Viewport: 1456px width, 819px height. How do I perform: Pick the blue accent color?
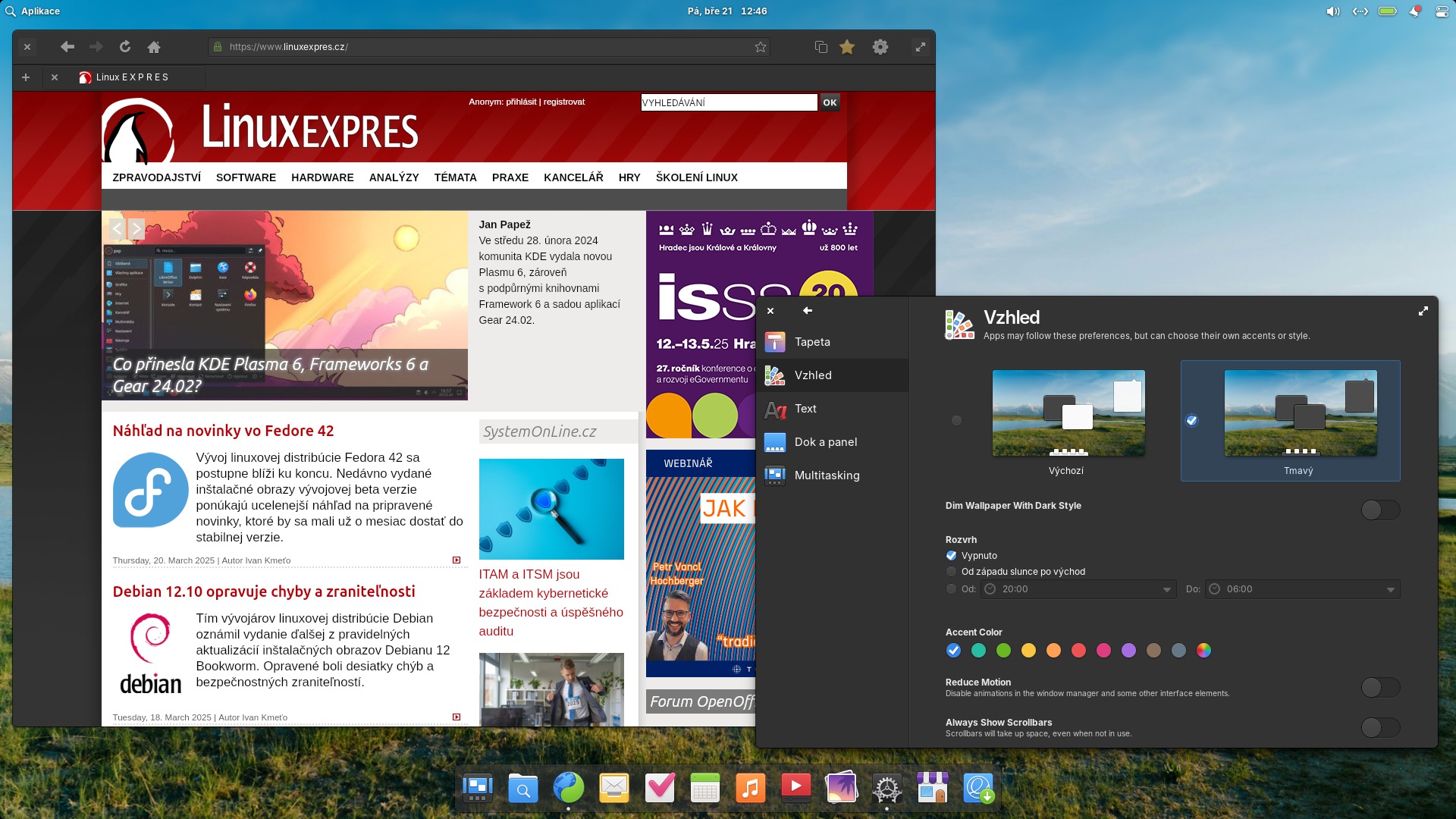click(954, 651)
